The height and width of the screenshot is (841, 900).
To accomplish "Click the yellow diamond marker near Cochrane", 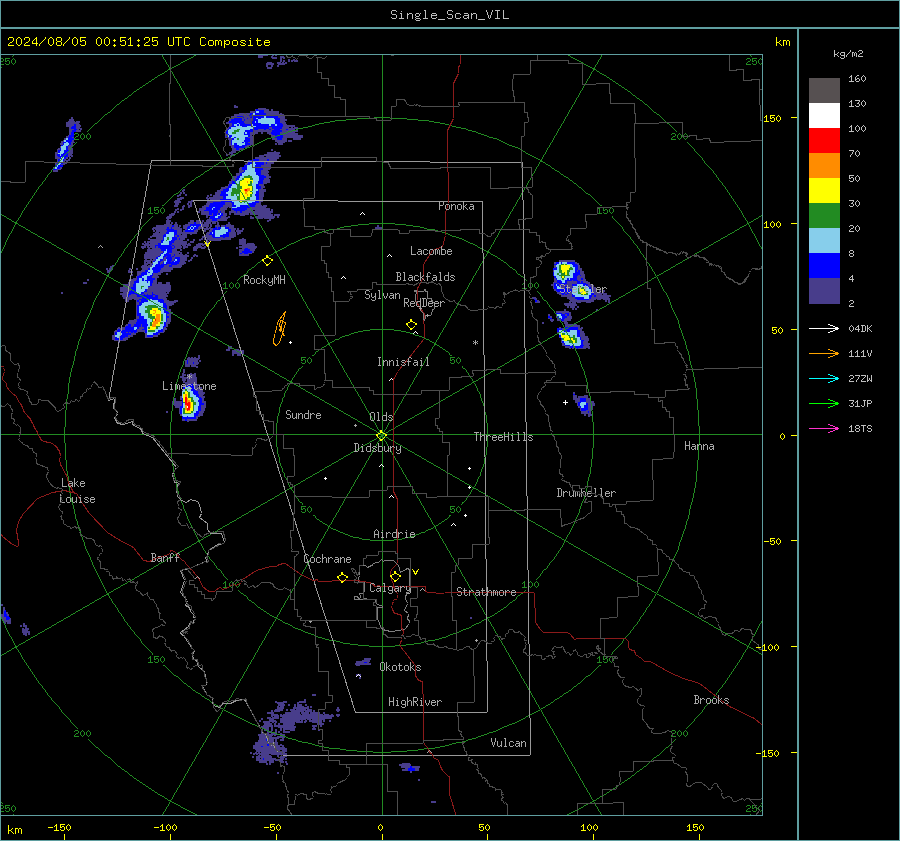I will [343, 577].
